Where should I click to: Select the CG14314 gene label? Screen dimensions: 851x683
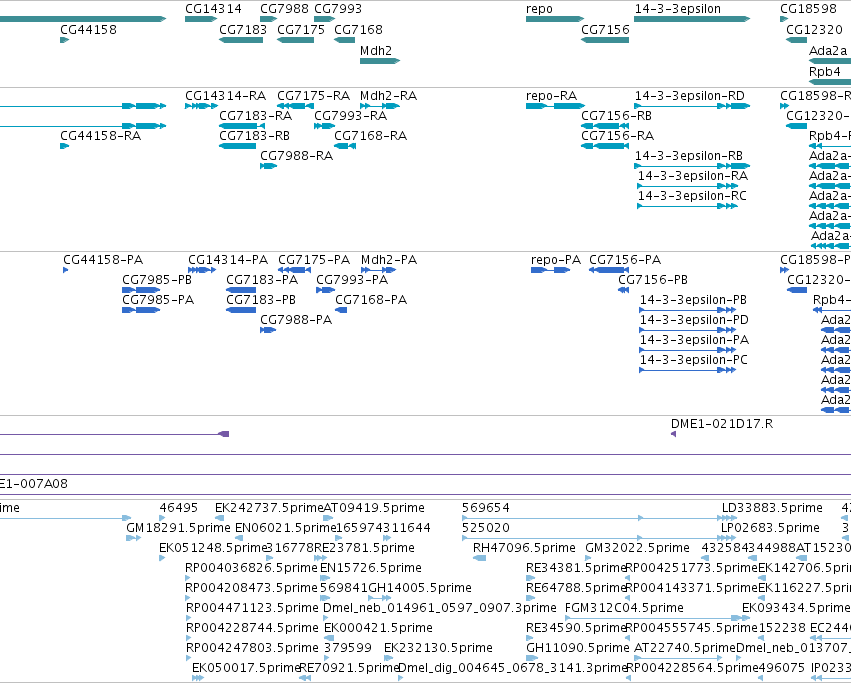[x=213, y=9]
